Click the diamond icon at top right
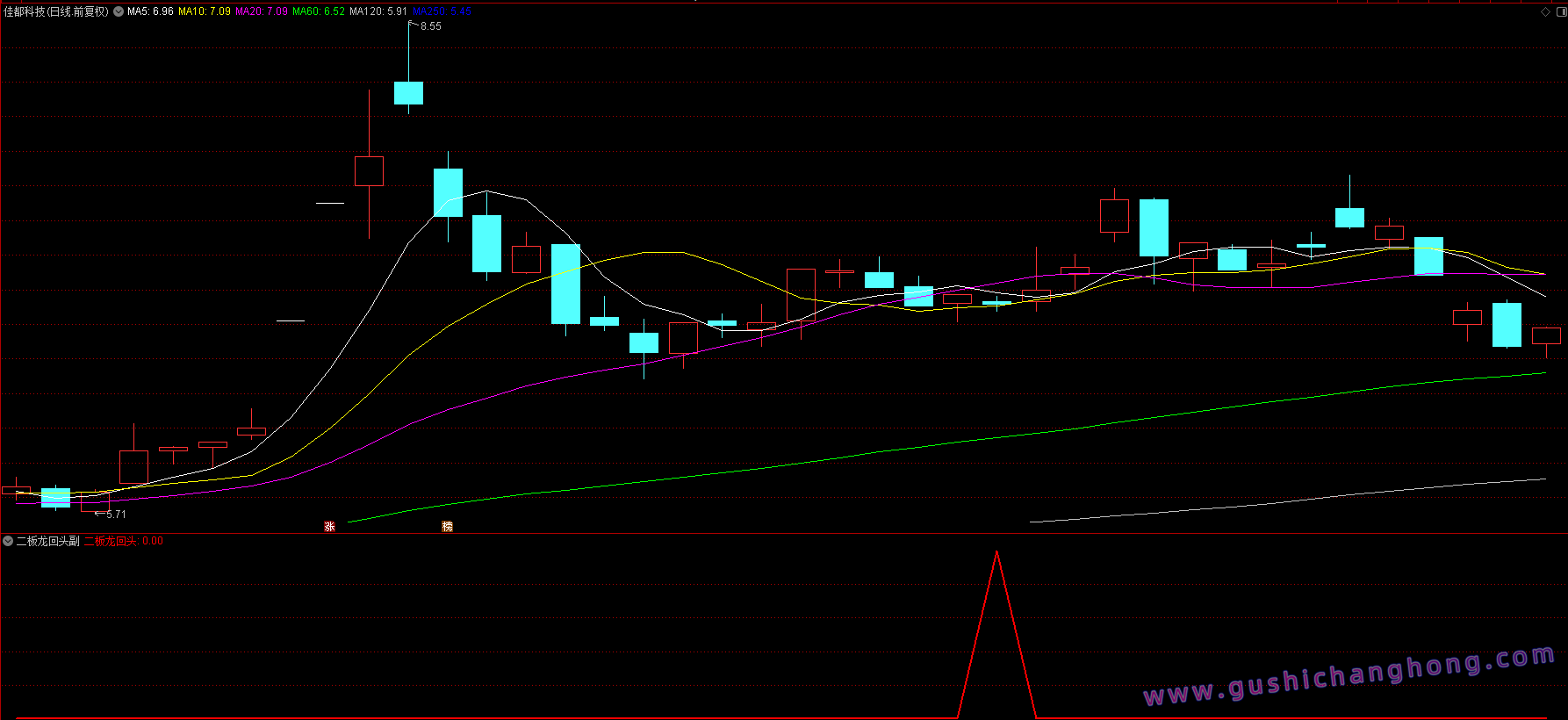 (1545, 11)
